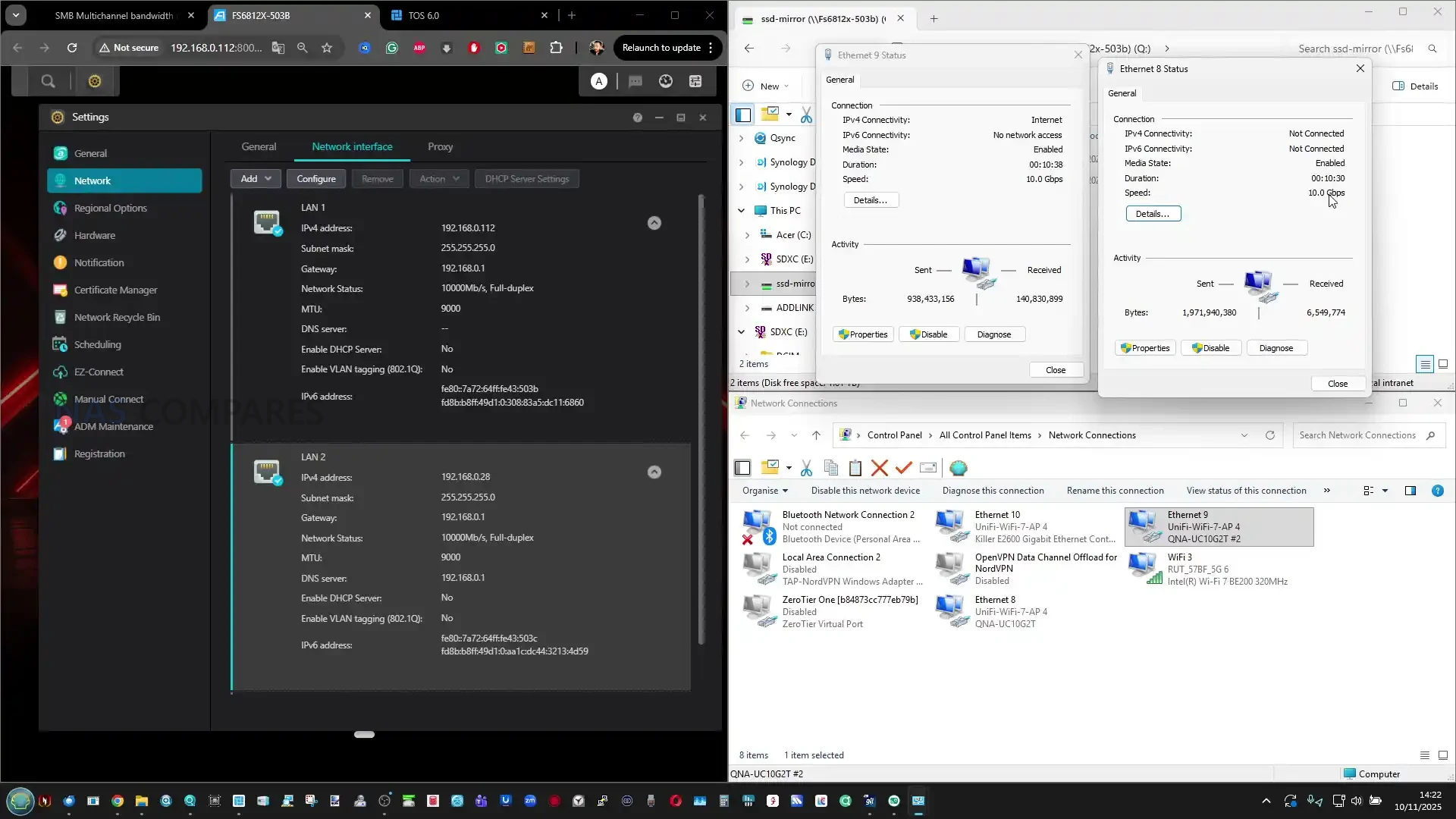The height and width of the screenshot is (819, 1456).
Task: Click the refresh icon beside the Network Connections address bar
Action: tap(1269, 435)
